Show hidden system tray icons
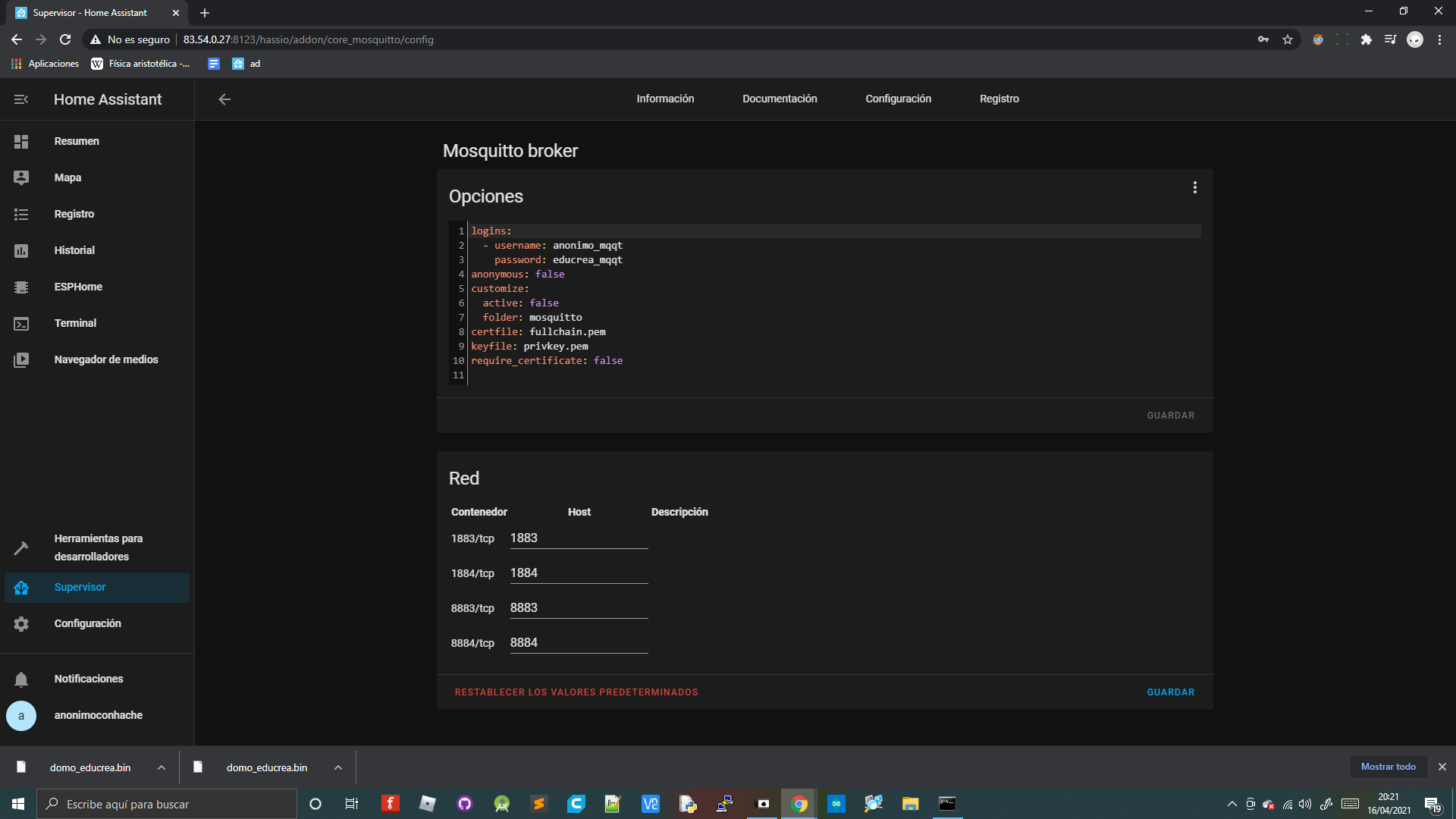 1232,804
